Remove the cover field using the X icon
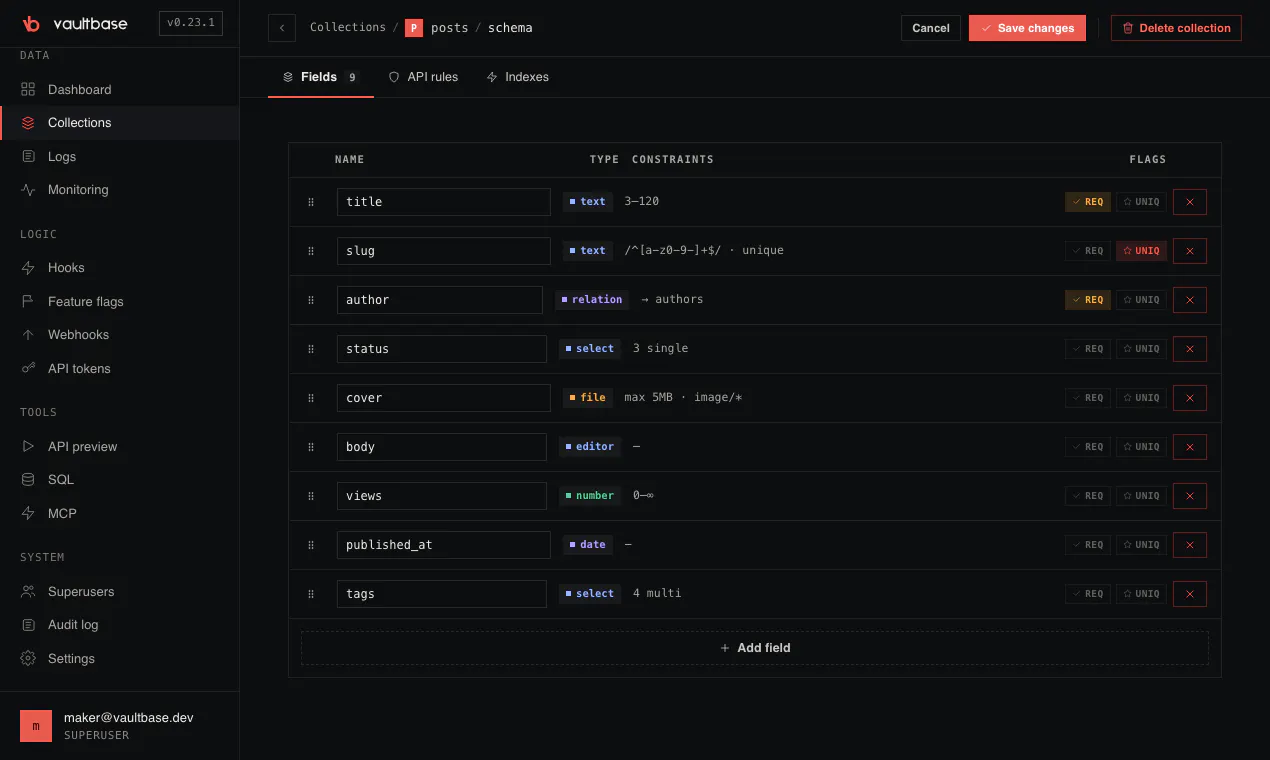This screenshot has height=760, width=1270. (1190, 398)
